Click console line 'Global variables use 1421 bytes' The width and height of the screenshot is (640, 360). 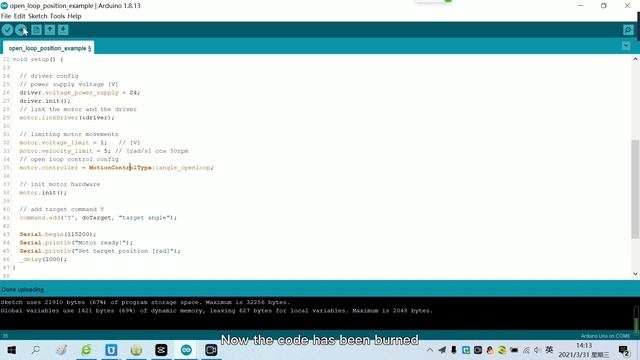[216, 311]
